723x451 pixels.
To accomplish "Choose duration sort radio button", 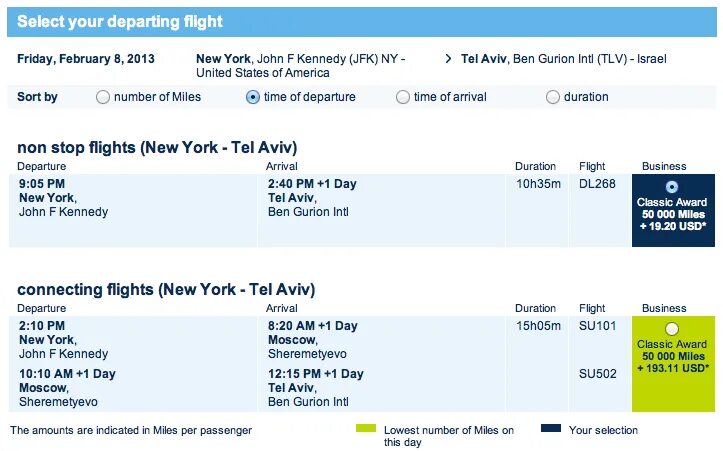I will click(553, 97).
